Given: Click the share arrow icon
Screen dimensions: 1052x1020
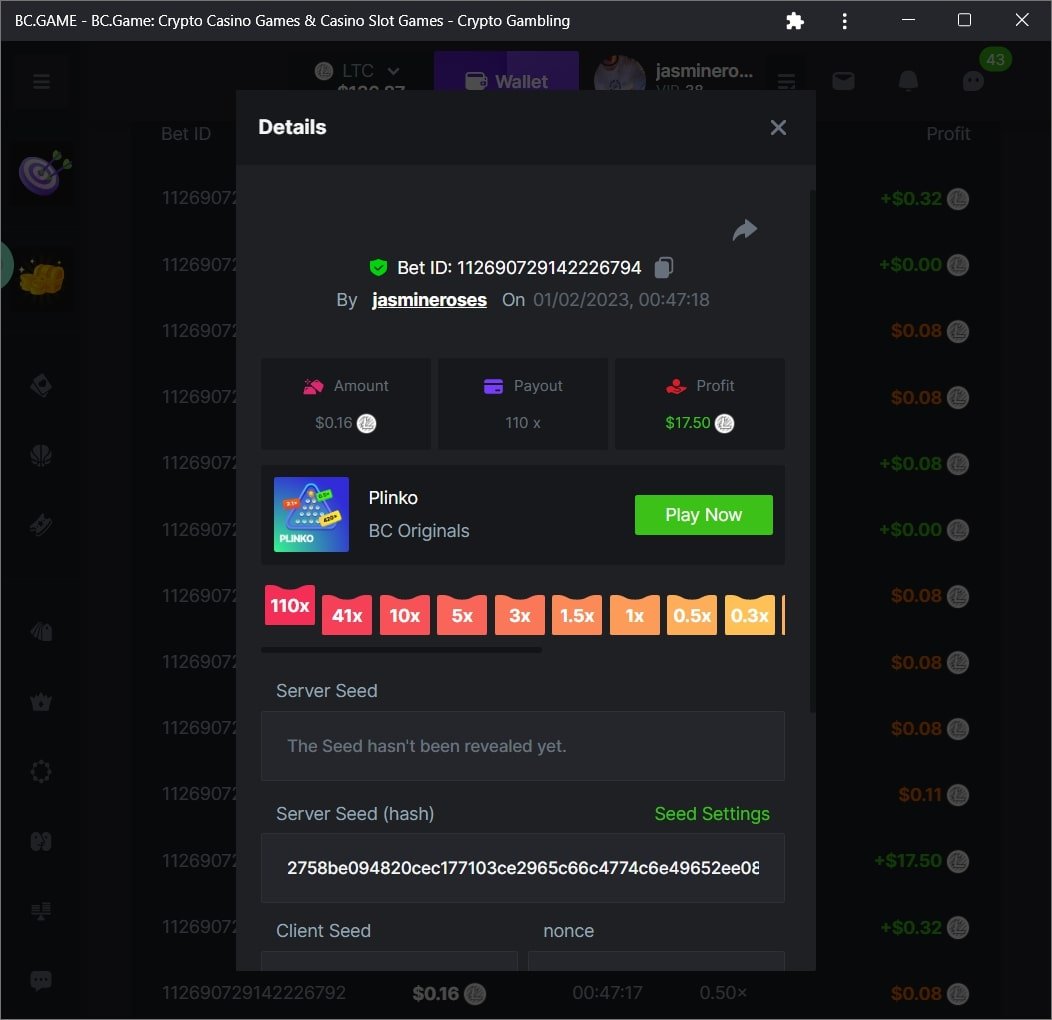Looking at the screenshot, I should [744, 231].
